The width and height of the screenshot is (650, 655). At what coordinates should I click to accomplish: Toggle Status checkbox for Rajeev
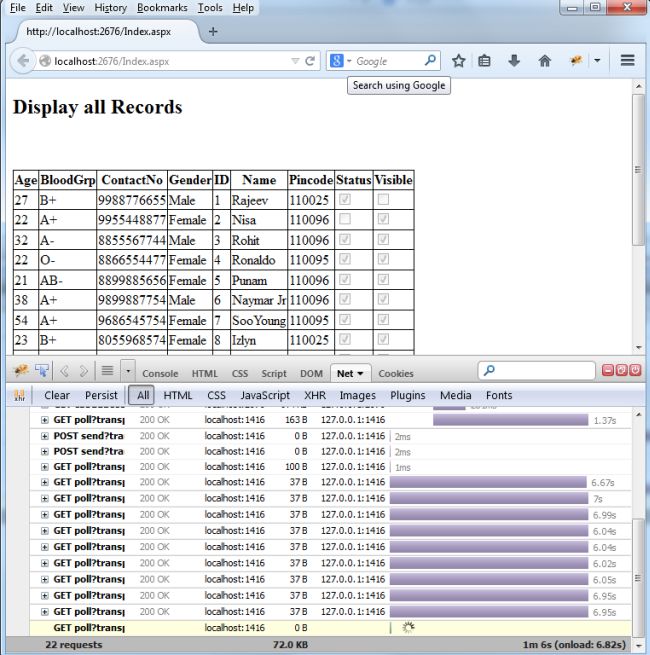tap(345, 199)
